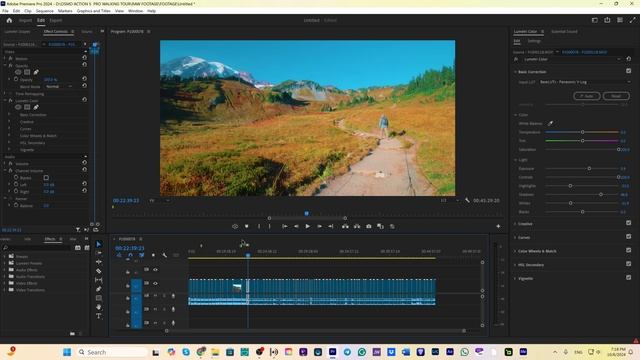
Task: Toggle Vignette section checkbox
Action: (629, 278)
